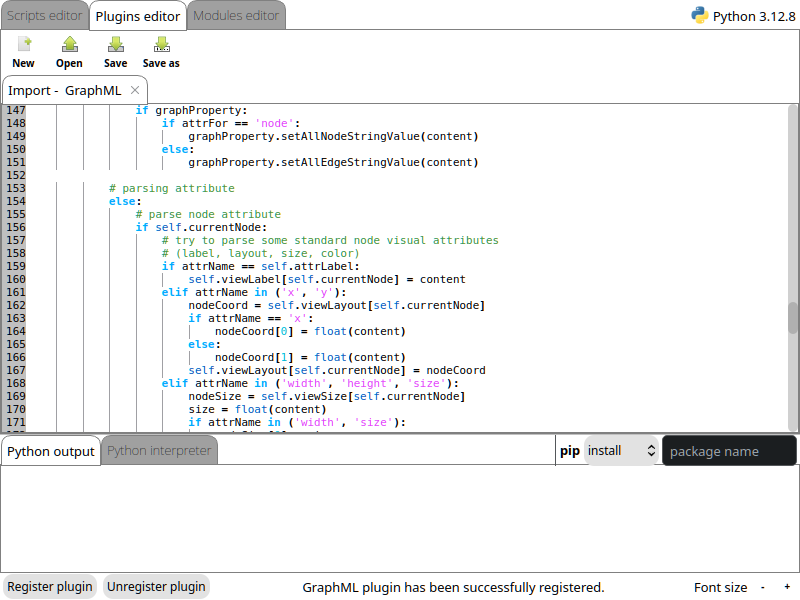
Task: Increase font size with plus button
Action: point(787,587)
